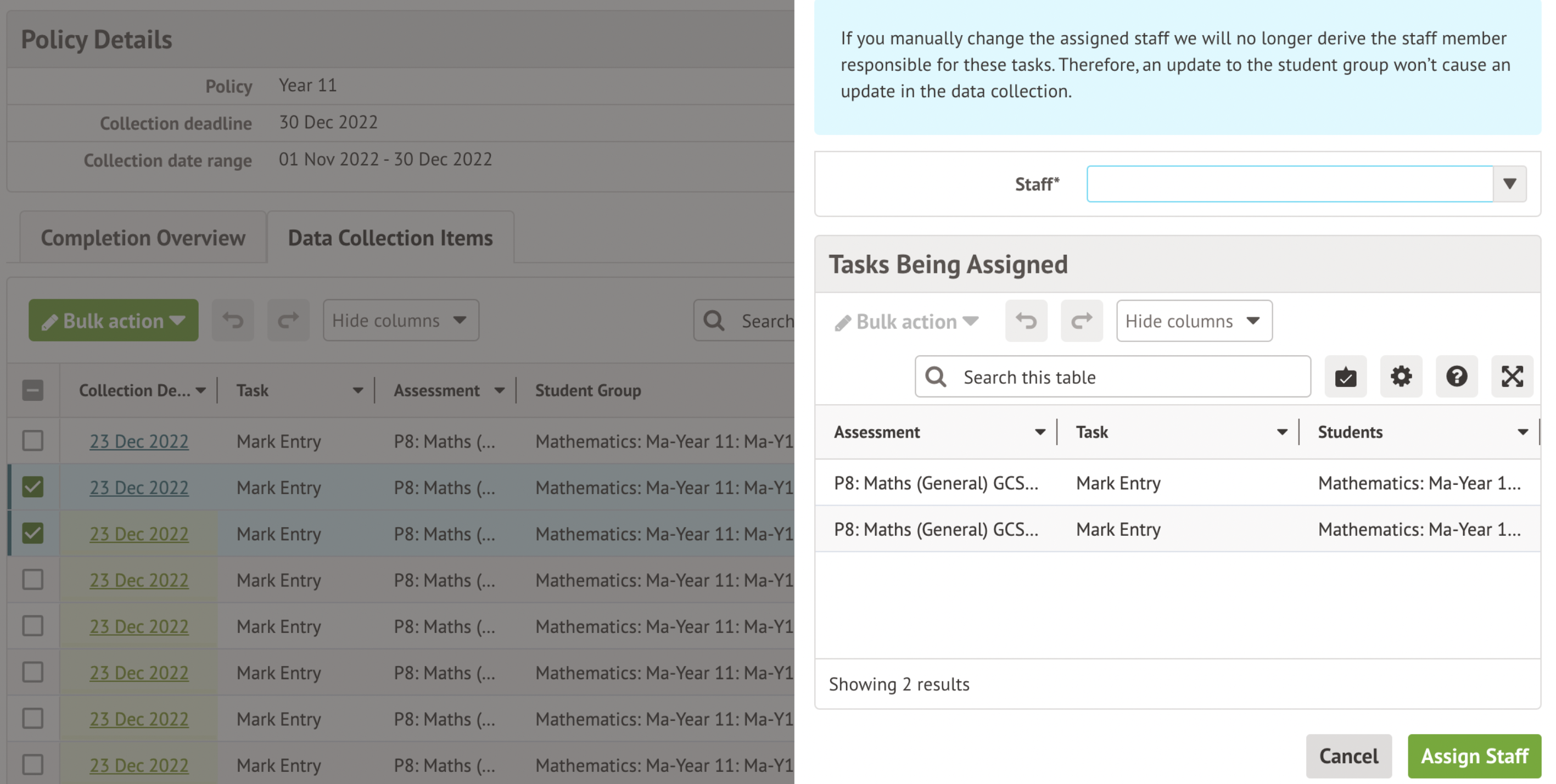The width and height of the screenshot is (1556, 784).
Task: Undo last change in Tasks Being Assigned
Action: coord(1026,321)
